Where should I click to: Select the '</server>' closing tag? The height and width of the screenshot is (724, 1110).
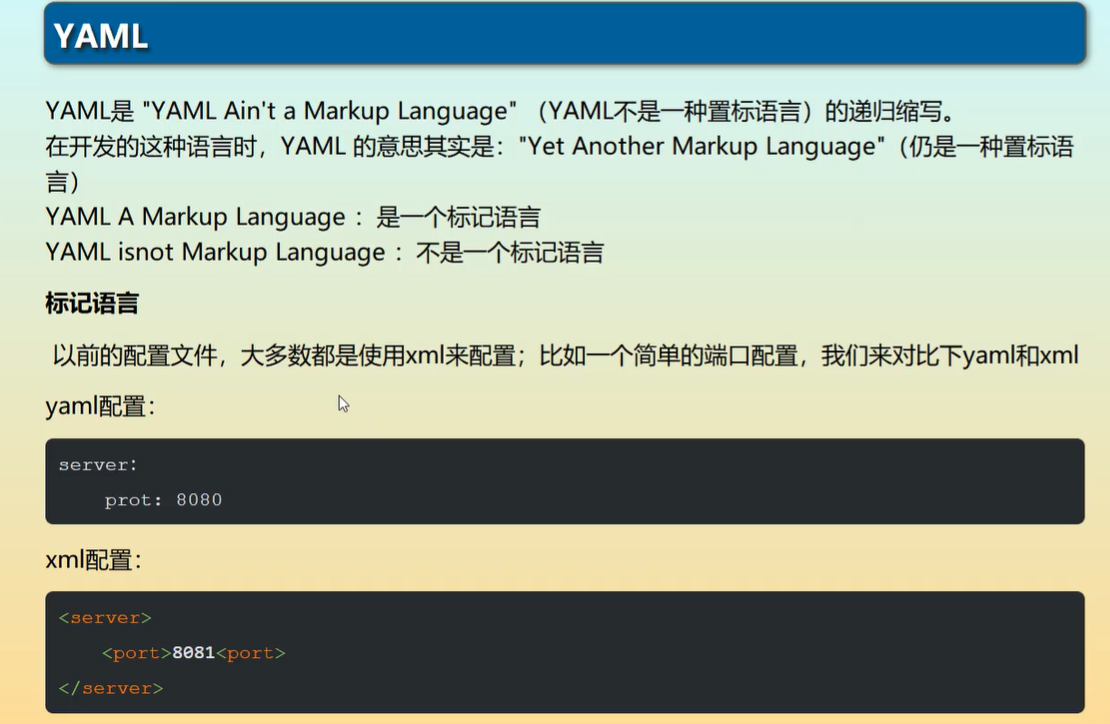coord(112,688)
